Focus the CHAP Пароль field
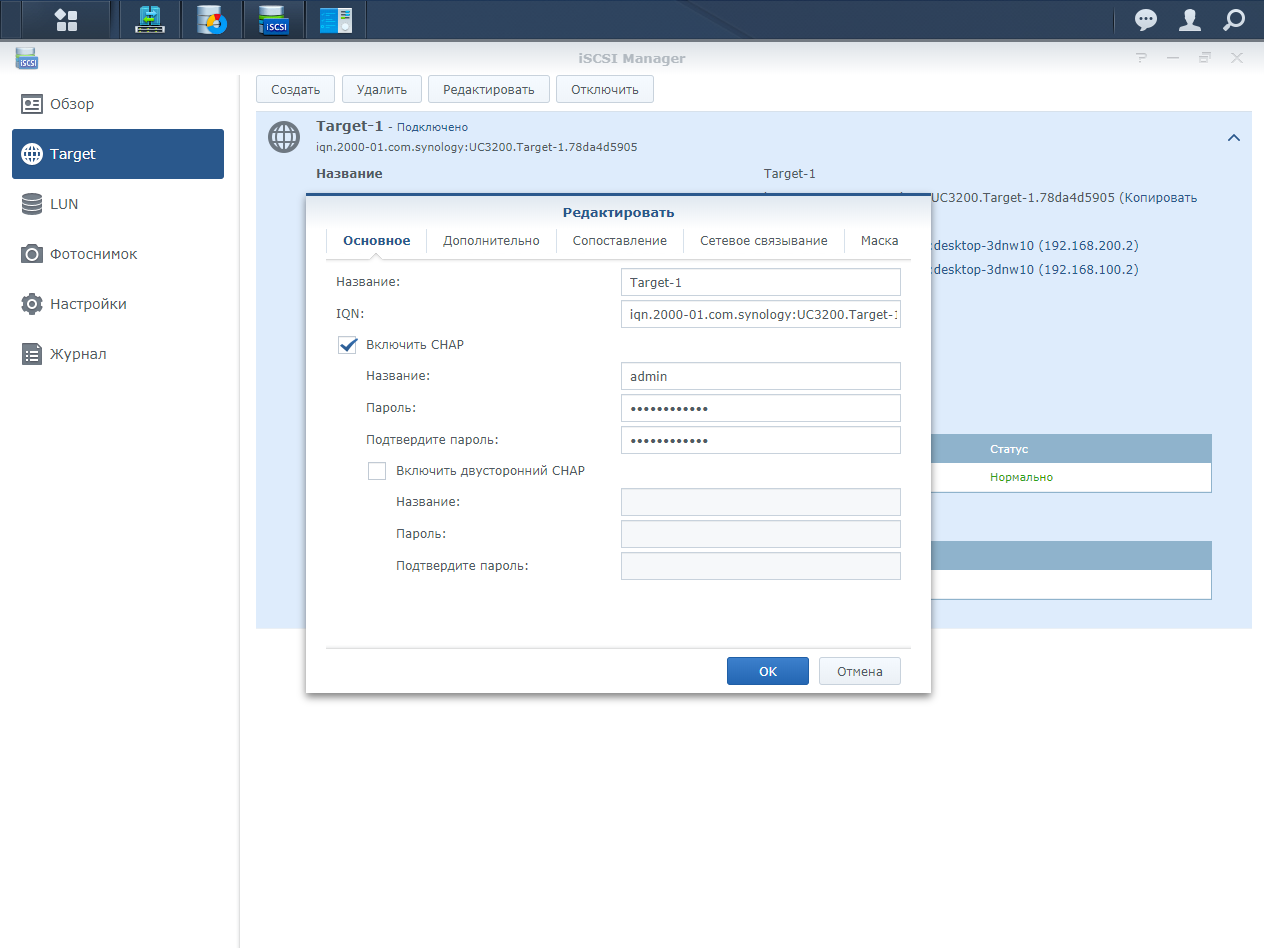Image resolution: width=1264 pixels, height=948 pixels. pos(761,408)
